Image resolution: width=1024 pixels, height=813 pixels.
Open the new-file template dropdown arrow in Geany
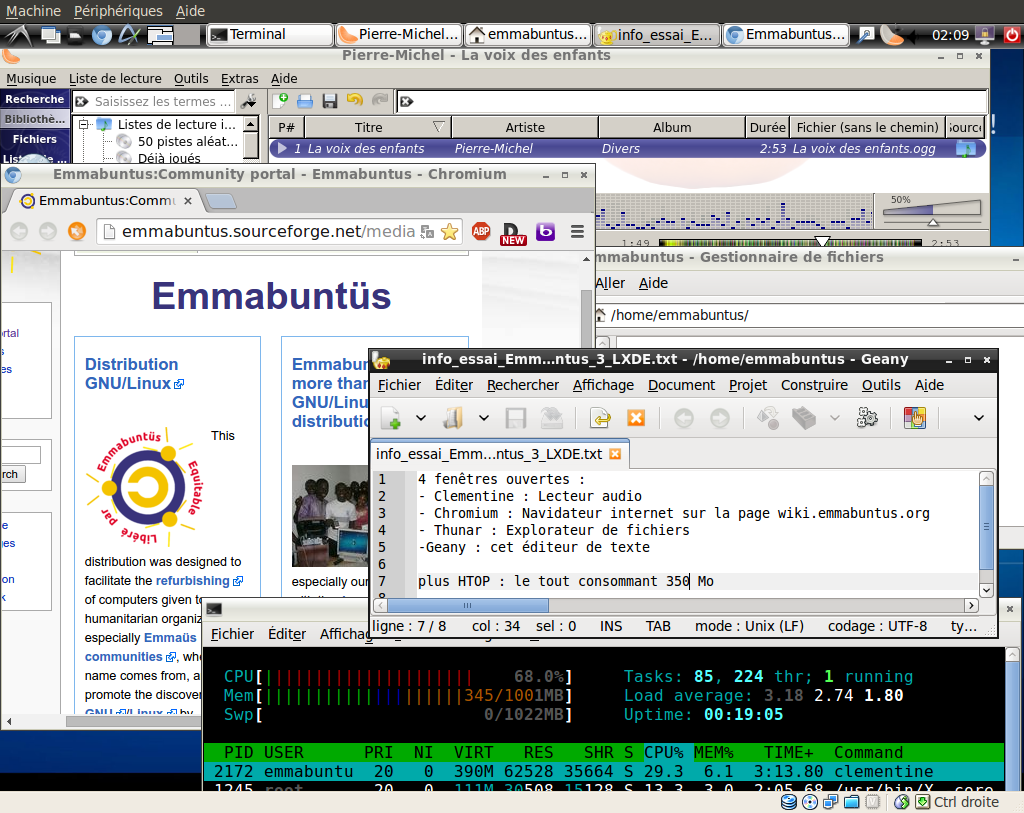421,418
